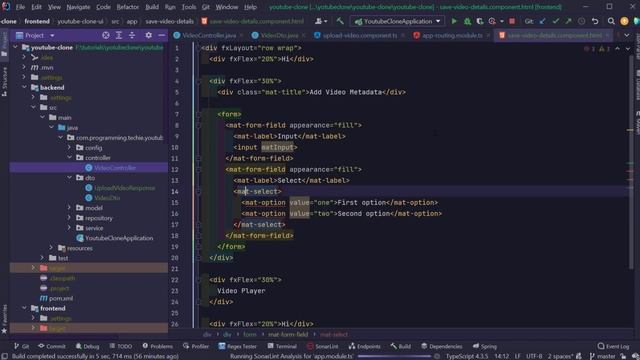Switch to upload-video.component.ts tab
The image size is (640, 360).
359,36
